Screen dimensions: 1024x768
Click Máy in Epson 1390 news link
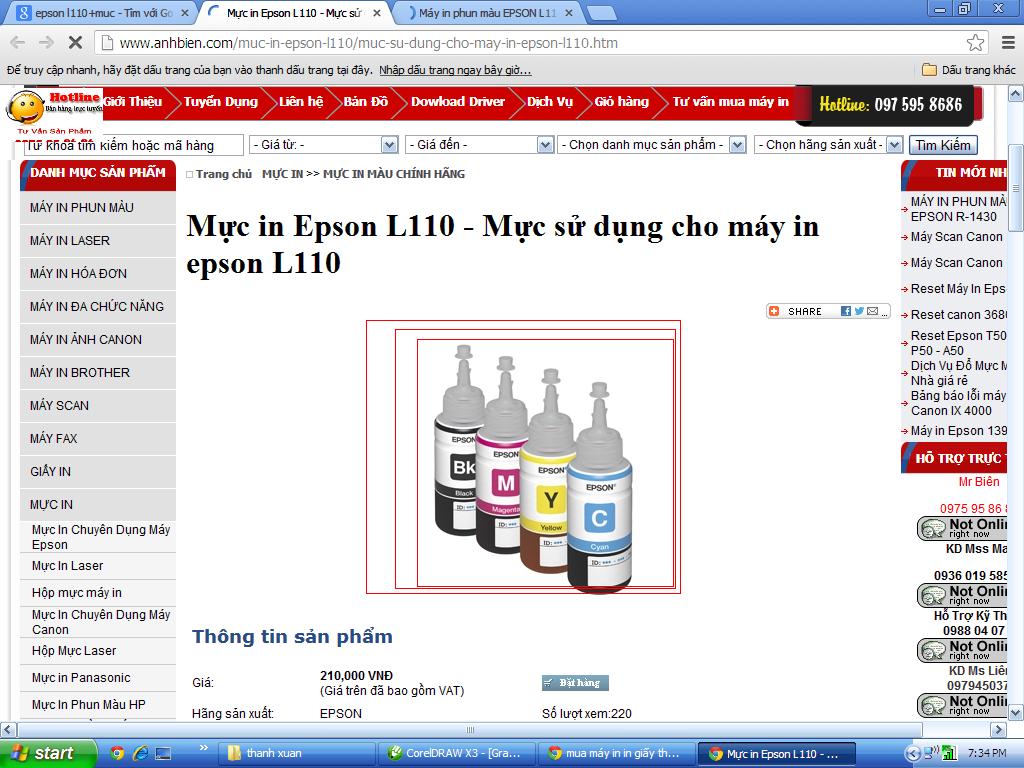click(x=958, y=431)
